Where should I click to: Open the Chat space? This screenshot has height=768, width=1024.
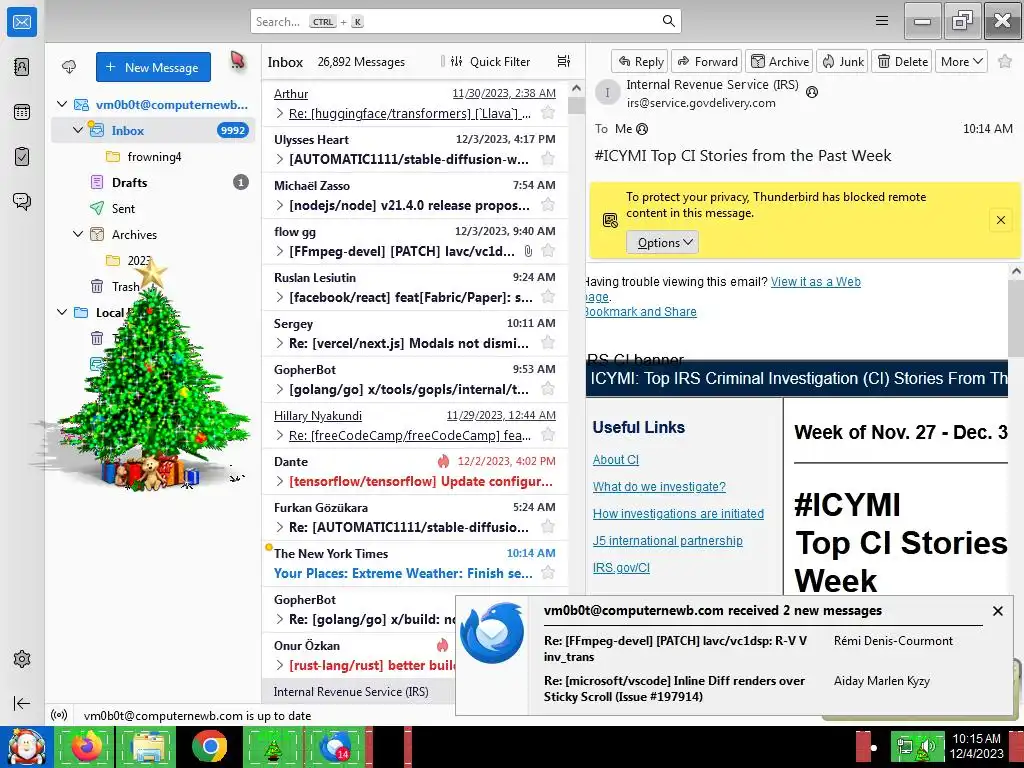[x=22, y=201]
